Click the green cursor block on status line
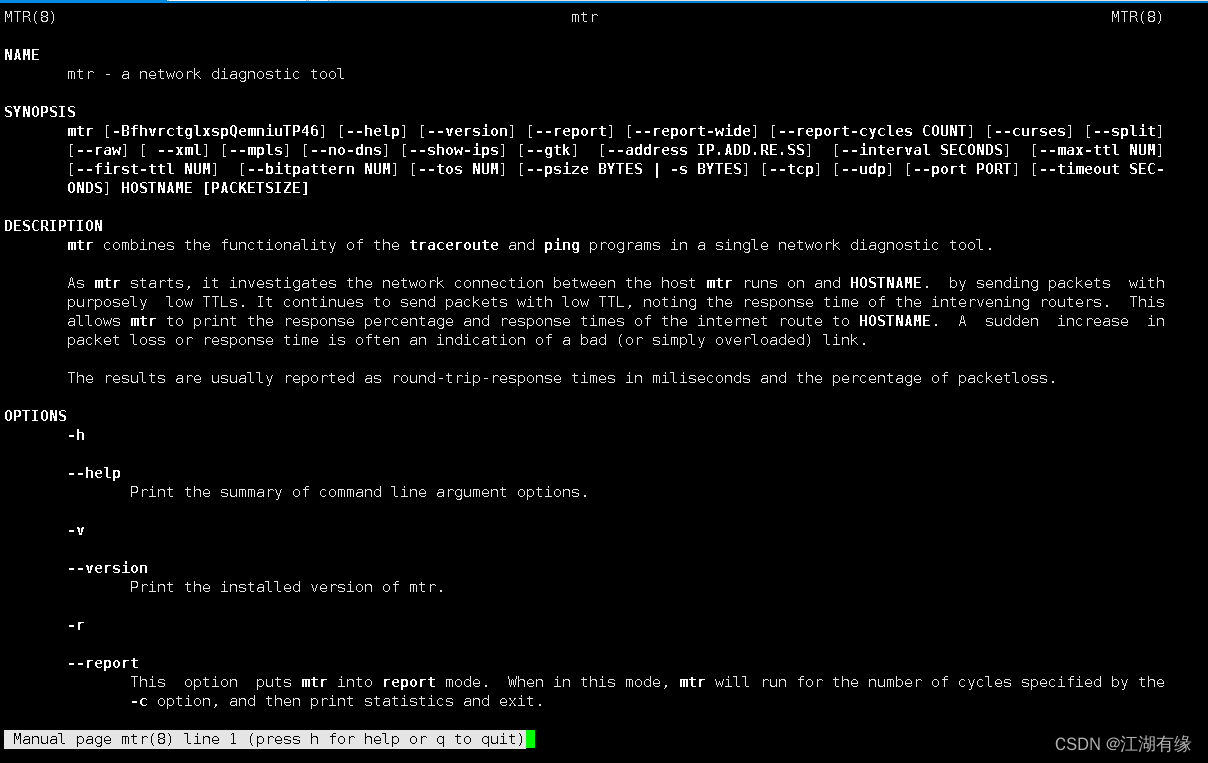The width and height of the screenshot is (1208, 763). (531, 738)
